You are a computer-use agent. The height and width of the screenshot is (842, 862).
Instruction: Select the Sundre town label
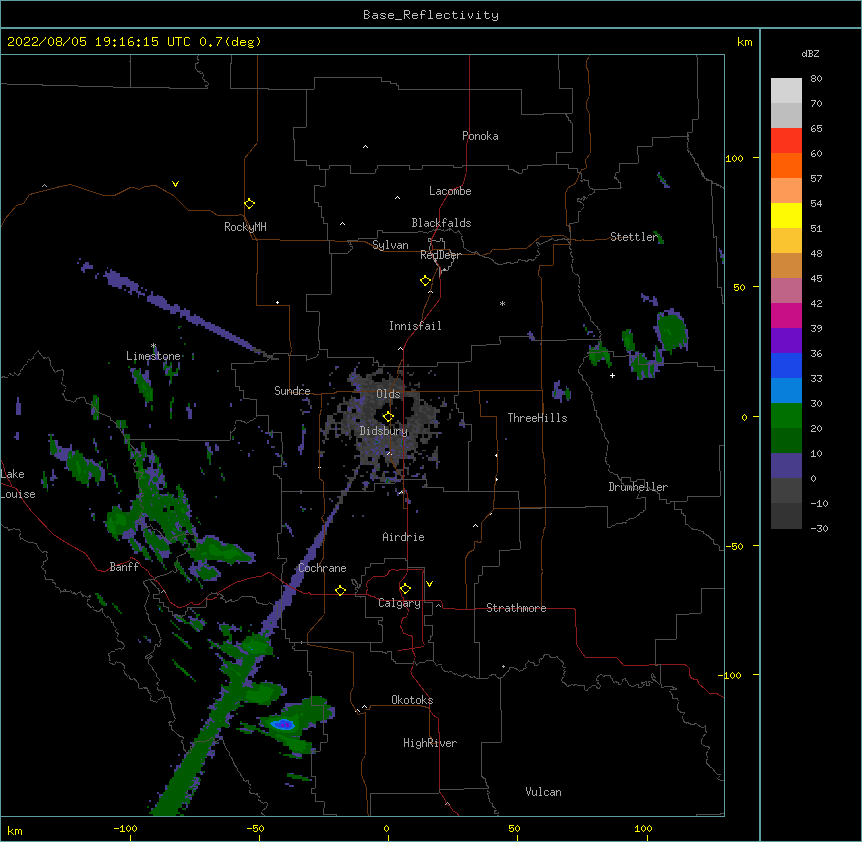[292, 391]
